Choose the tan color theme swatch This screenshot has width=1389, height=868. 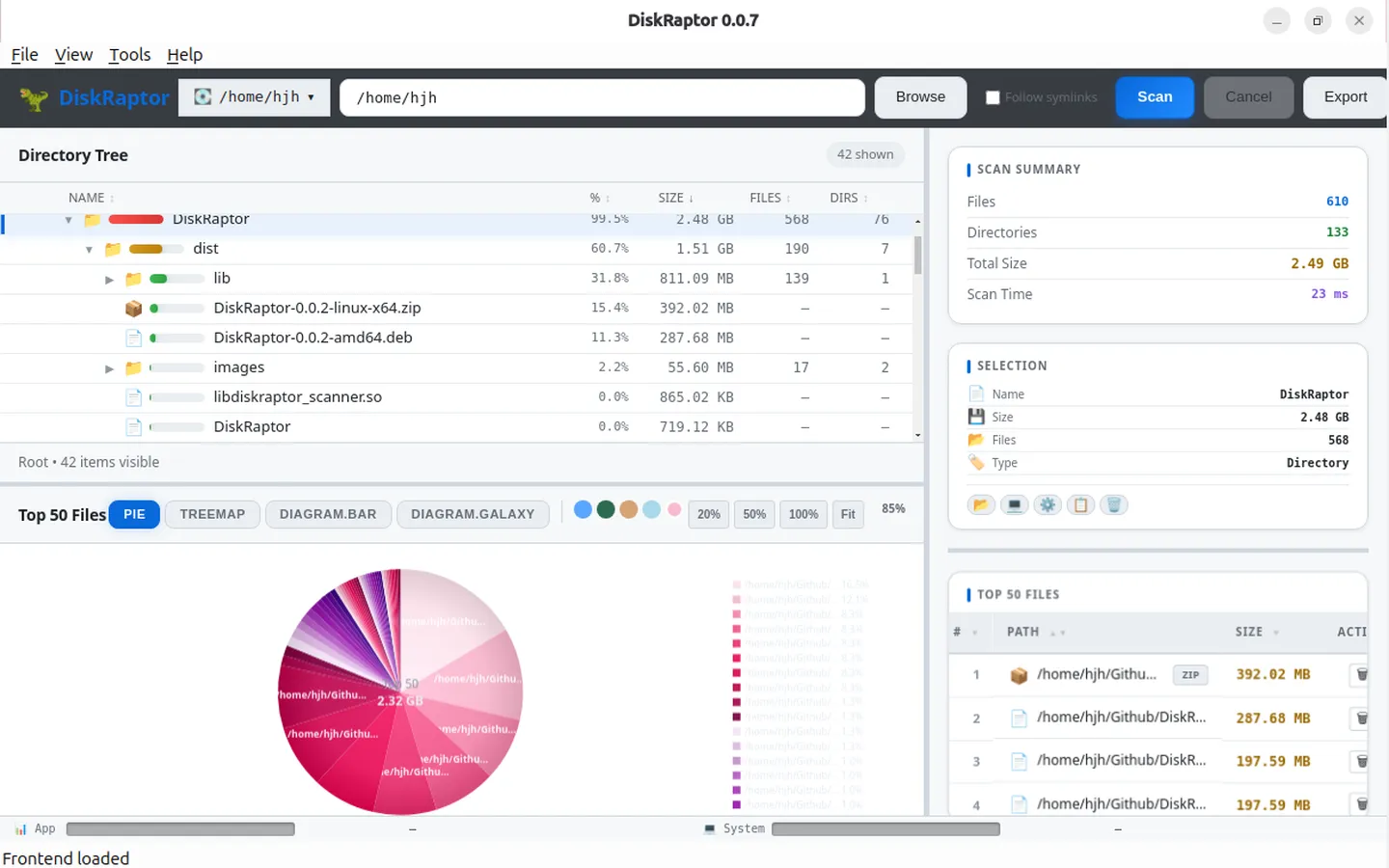pyautogui.click(x=629, y=510)
